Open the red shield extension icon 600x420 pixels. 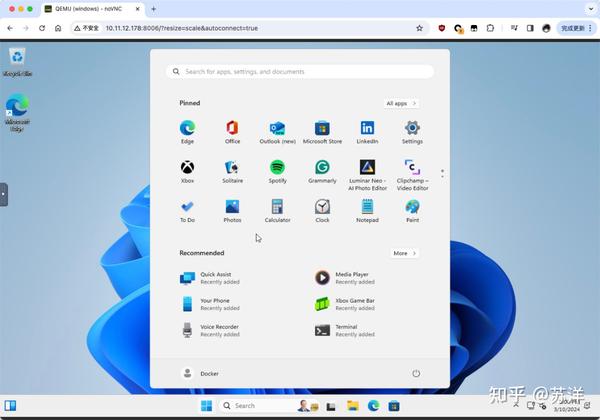pyautogui.click(x=442, y=28)
